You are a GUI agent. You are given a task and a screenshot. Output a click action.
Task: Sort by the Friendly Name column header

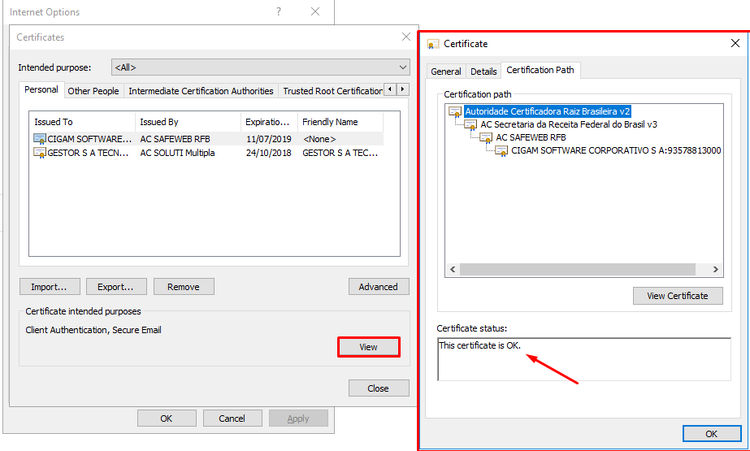pyautogui.click(x=341, y=122)
